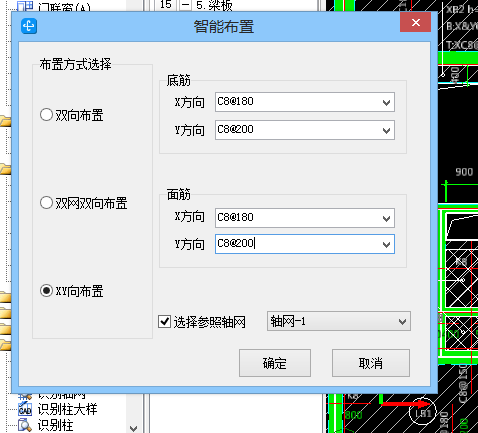Click the 识别柱大样 CAD icon
Image resolution: width=478 pixels, height=433 pixels.
(x=25, y=409)
